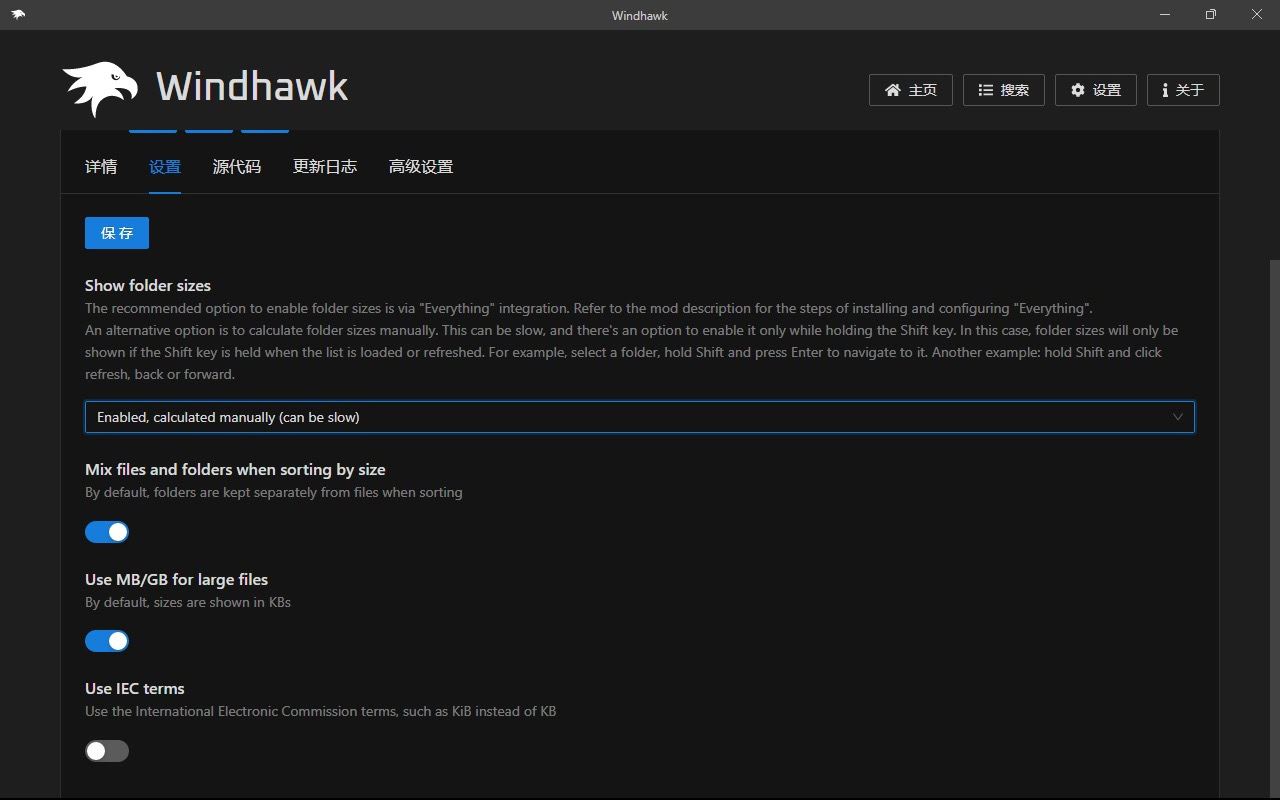Image resolution: width=1280 pixels, height=800 pixels.
Task: Click the 关于 text label in header
Action: pos(1190,90)
